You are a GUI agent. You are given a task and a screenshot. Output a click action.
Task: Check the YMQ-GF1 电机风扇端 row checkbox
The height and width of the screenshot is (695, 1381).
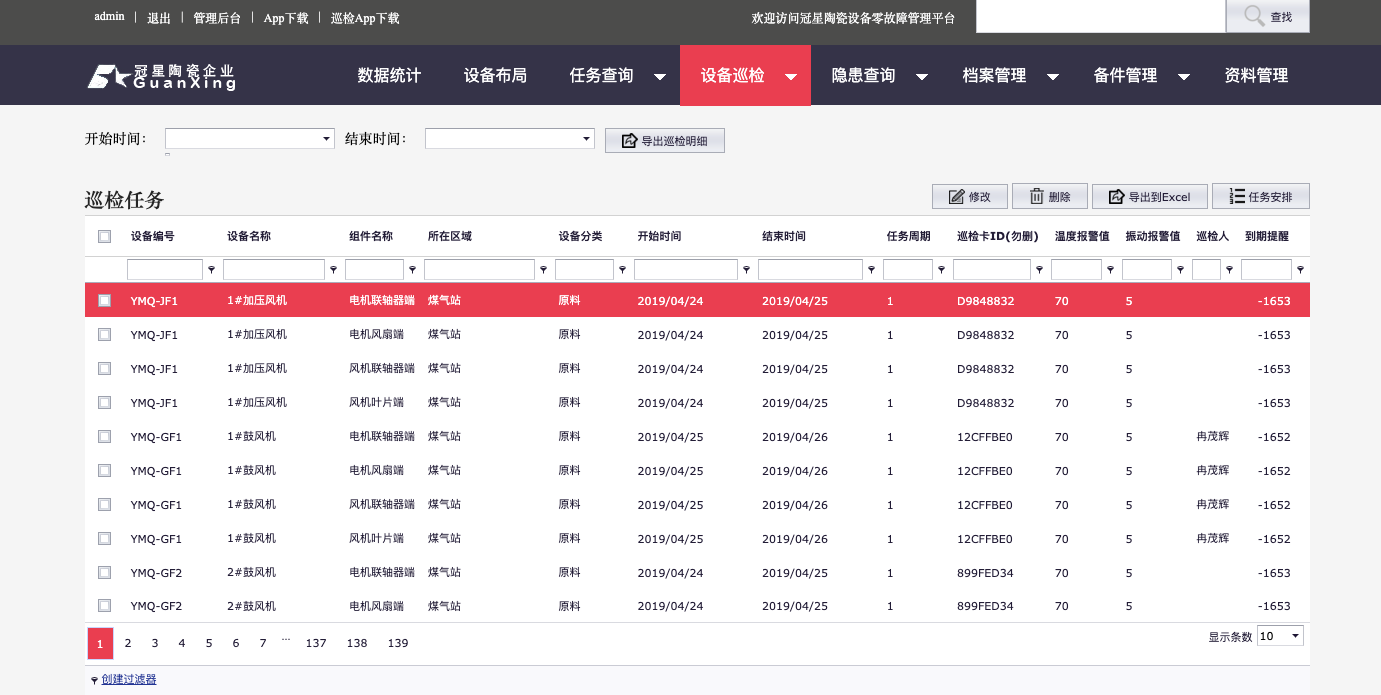pos(104,471)
